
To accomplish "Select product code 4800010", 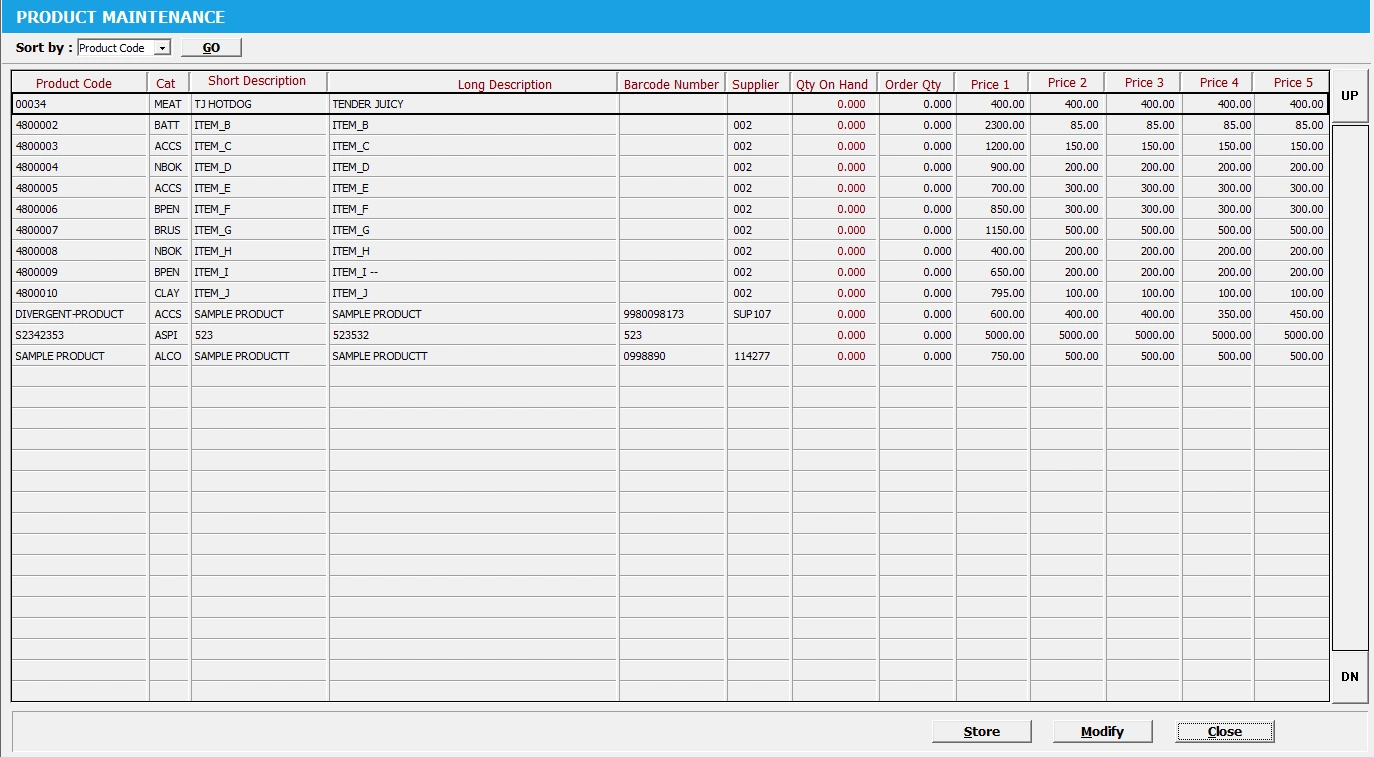I will point(80,293).
